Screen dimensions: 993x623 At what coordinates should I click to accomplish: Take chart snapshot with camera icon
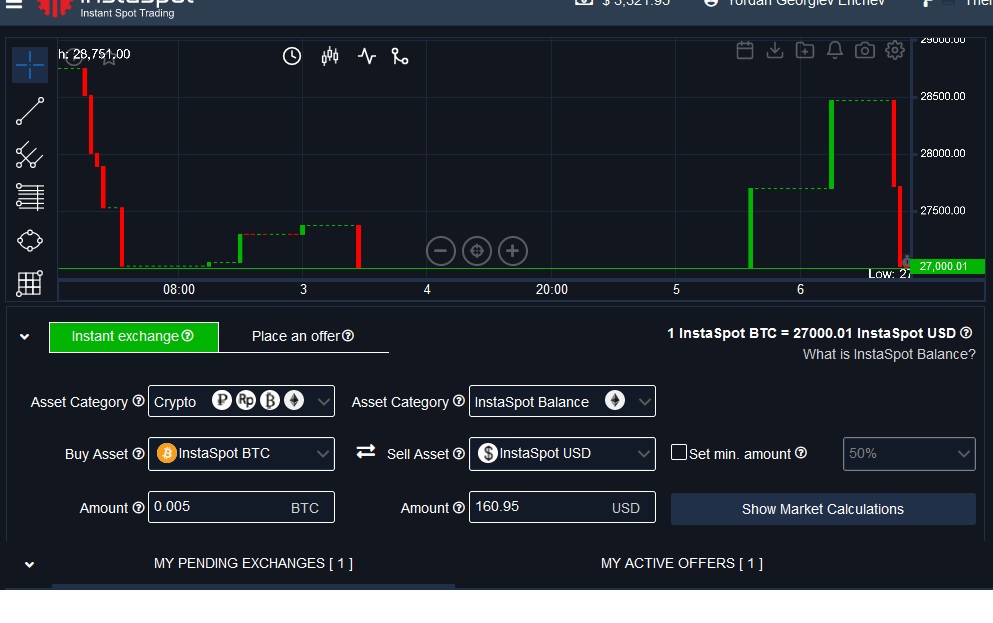864,50
